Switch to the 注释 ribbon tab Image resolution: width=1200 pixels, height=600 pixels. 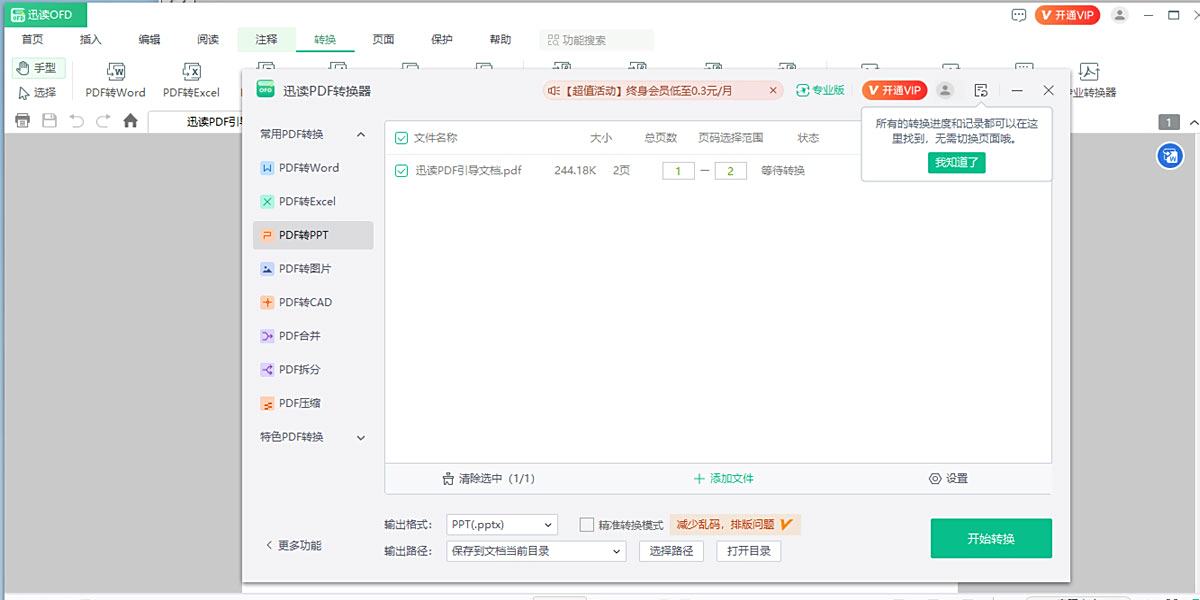pyautogui.click(x=266, y=40)
